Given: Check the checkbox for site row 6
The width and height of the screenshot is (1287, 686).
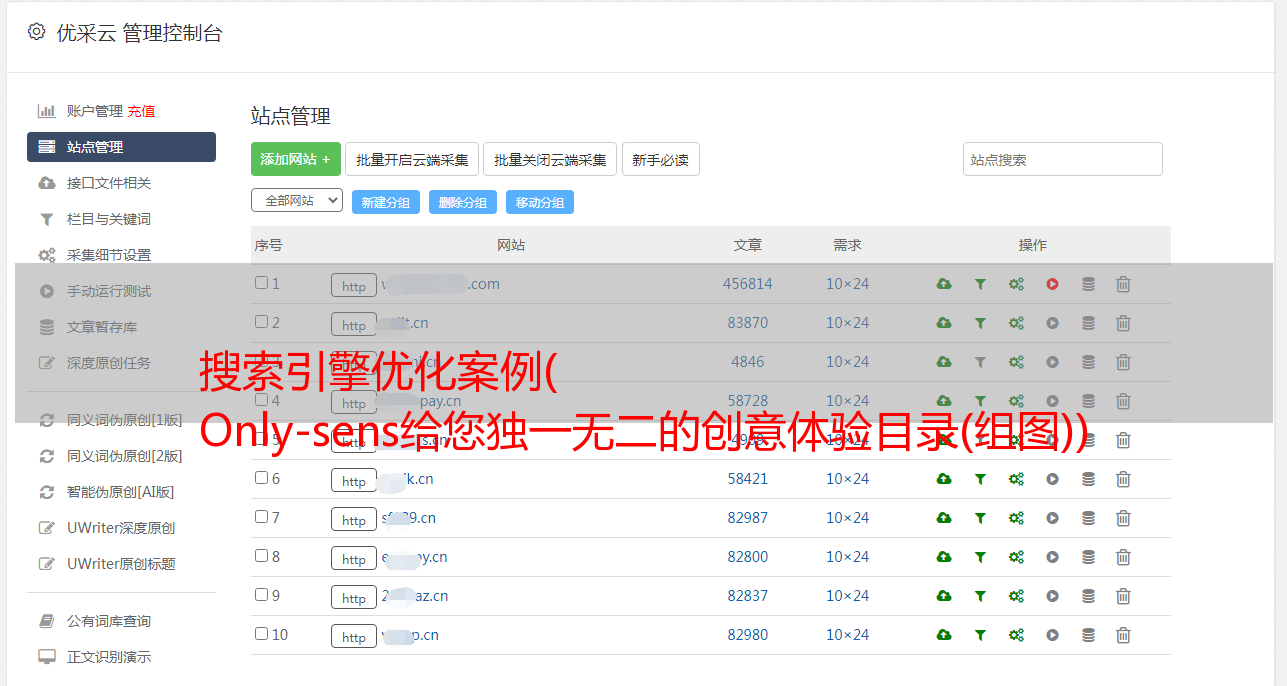Looking at the screenshot, I should coord(262,478).
